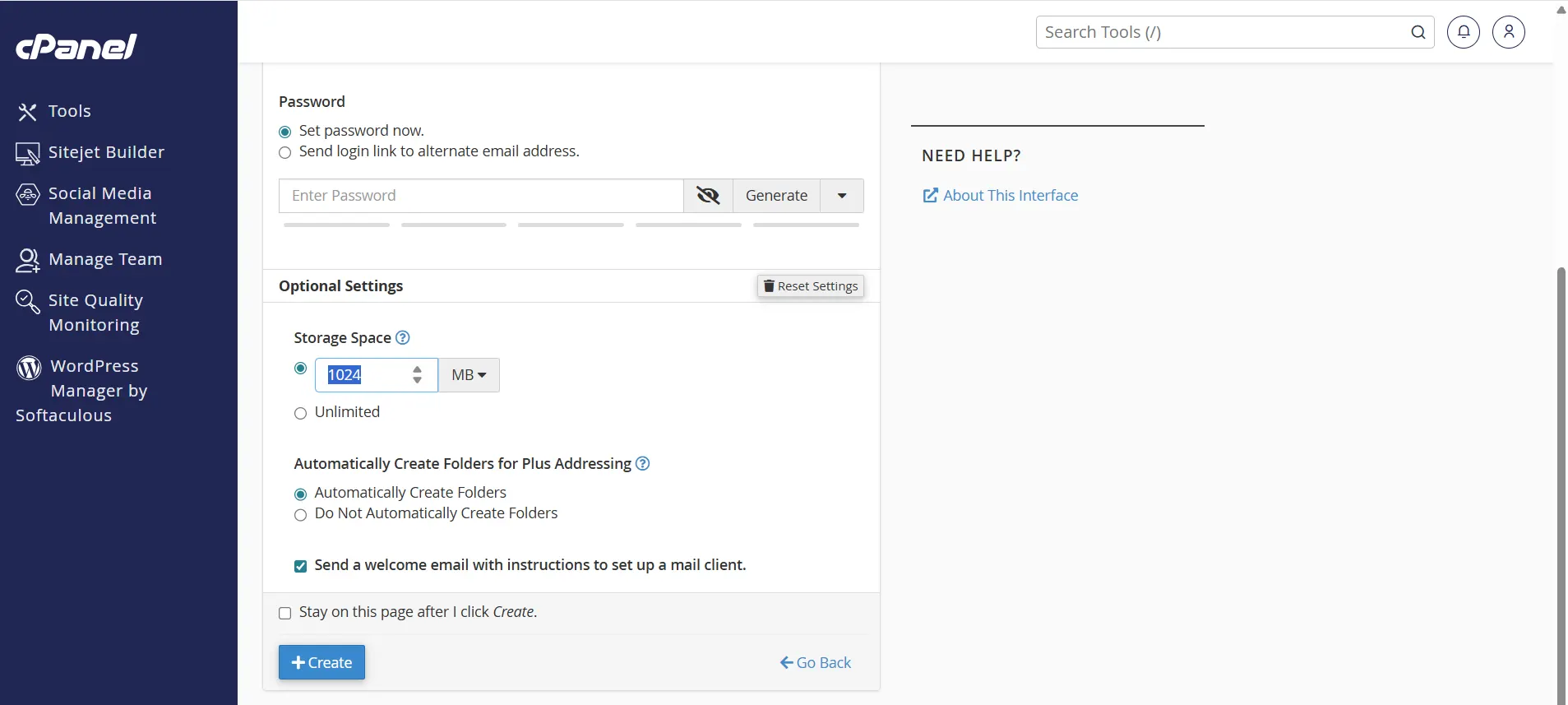
Task: Click the cPanel logo
Action: coord(76,47)
